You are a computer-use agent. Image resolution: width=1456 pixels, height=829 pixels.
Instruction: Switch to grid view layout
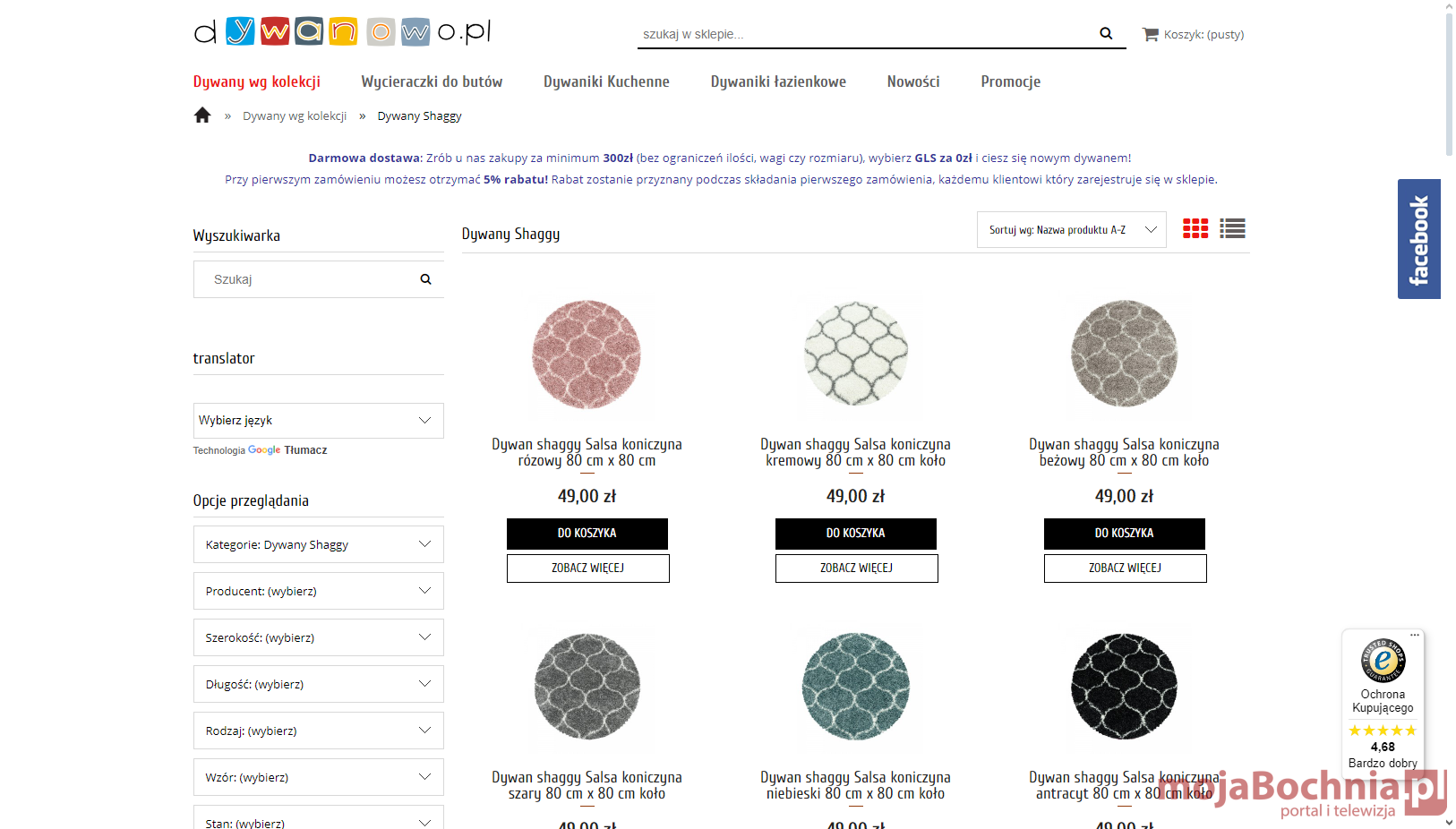coord(1195,229)
